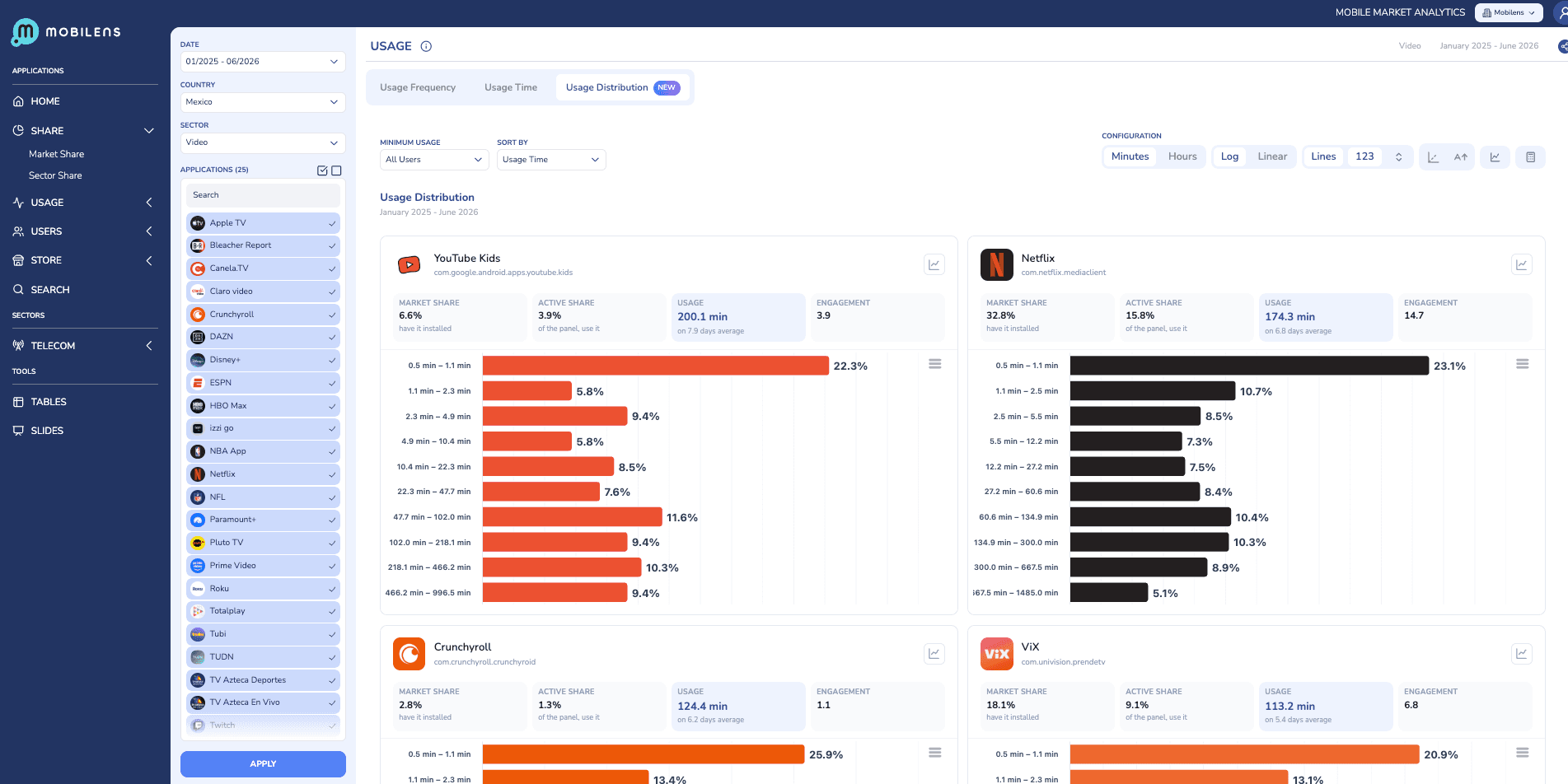Click the line chart view icon
The image size is (1568, 784).
(x=1495, y=157)
